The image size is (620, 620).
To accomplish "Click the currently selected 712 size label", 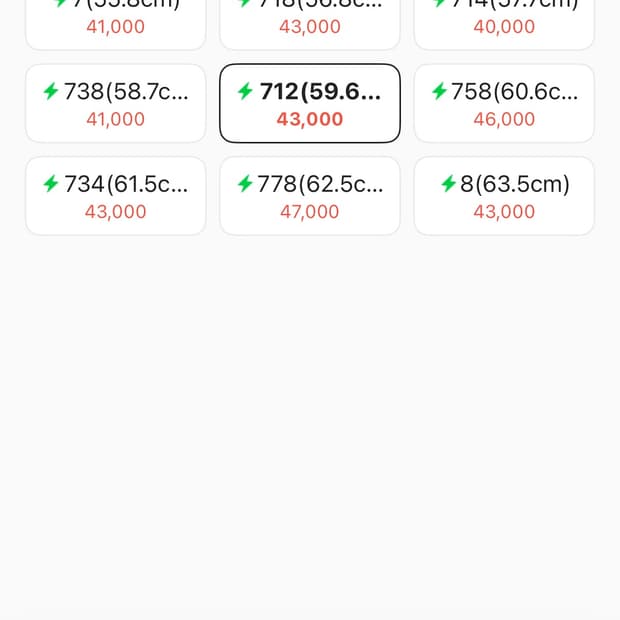I will tap(320, 92).
